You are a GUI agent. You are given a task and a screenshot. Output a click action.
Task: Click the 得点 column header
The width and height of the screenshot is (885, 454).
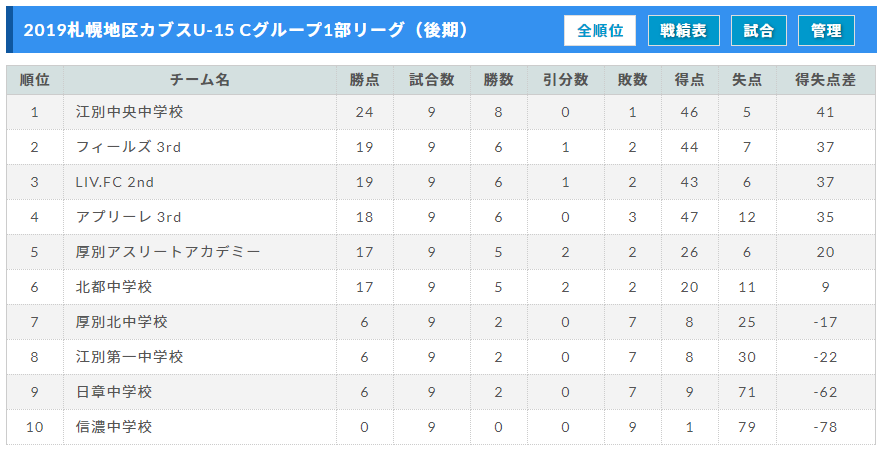[x=690, y=80]
